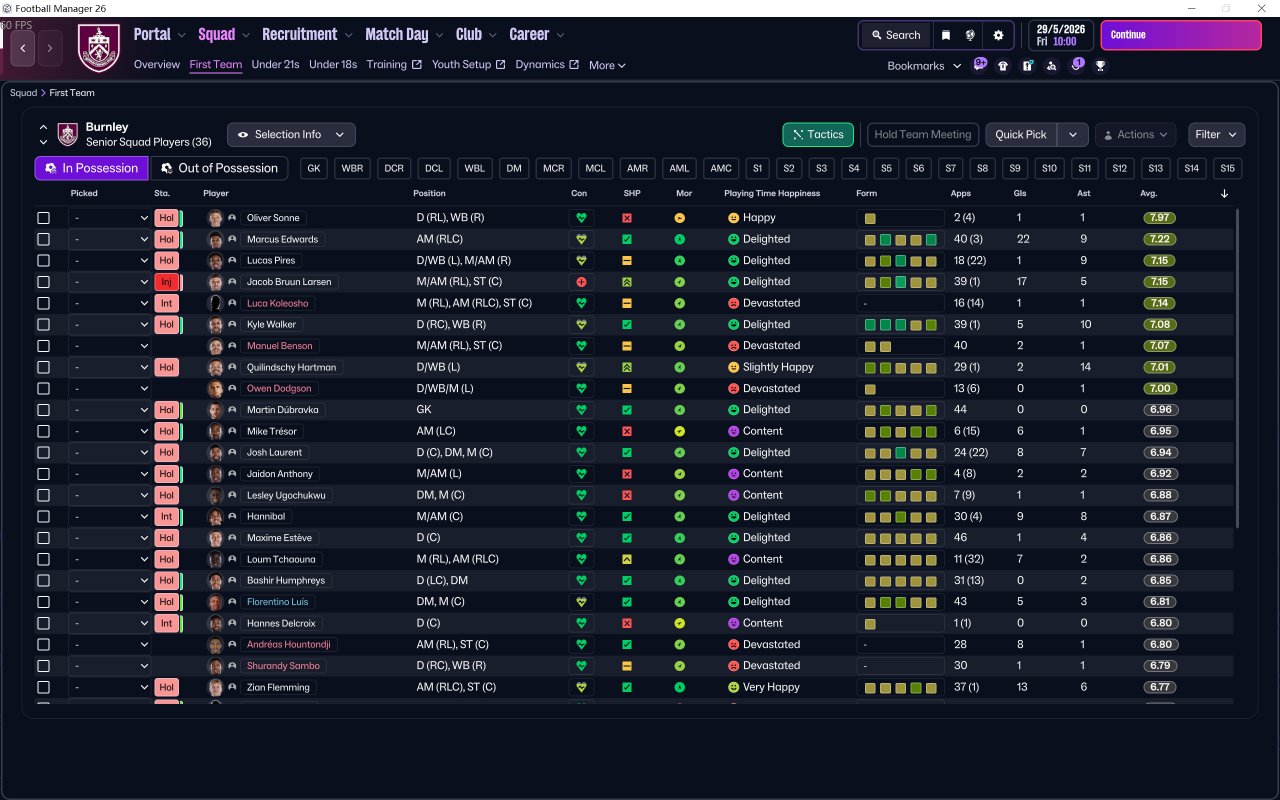Open the scouting person-search icon
The image size is (1280, 800).
(1051, 66)
